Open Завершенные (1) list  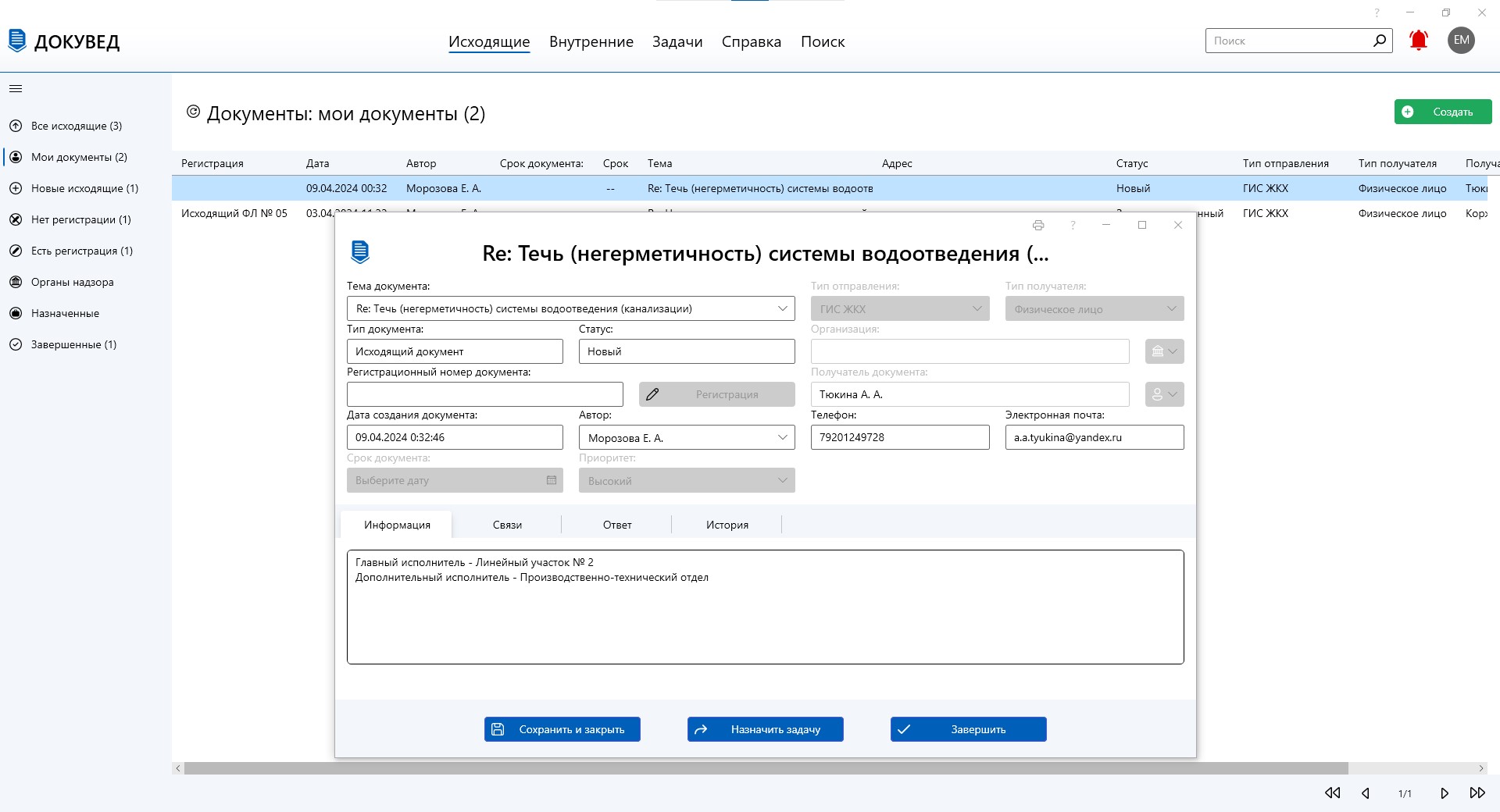73,344
